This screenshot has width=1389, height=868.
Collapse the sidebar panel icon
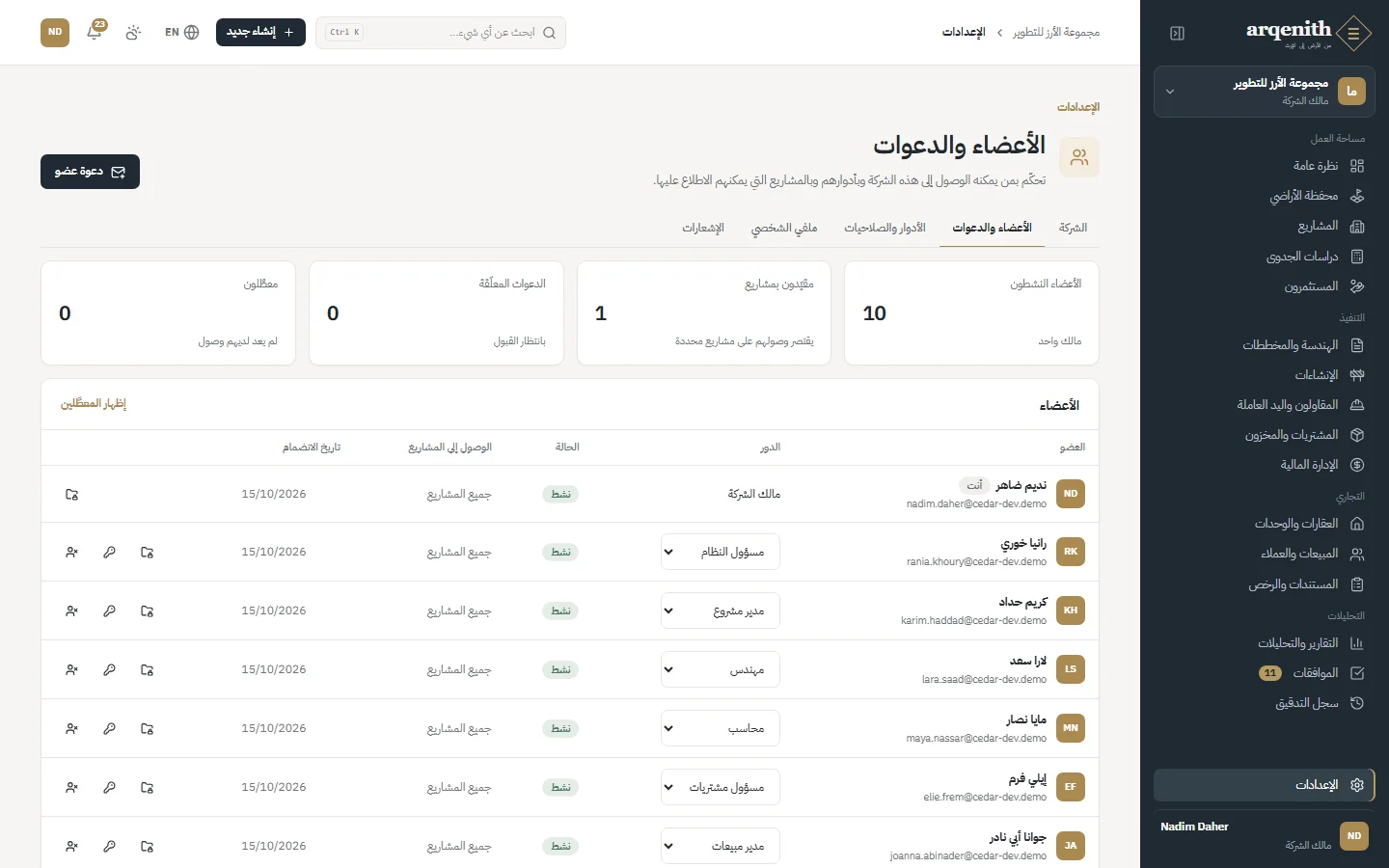tap(1177, 34)
